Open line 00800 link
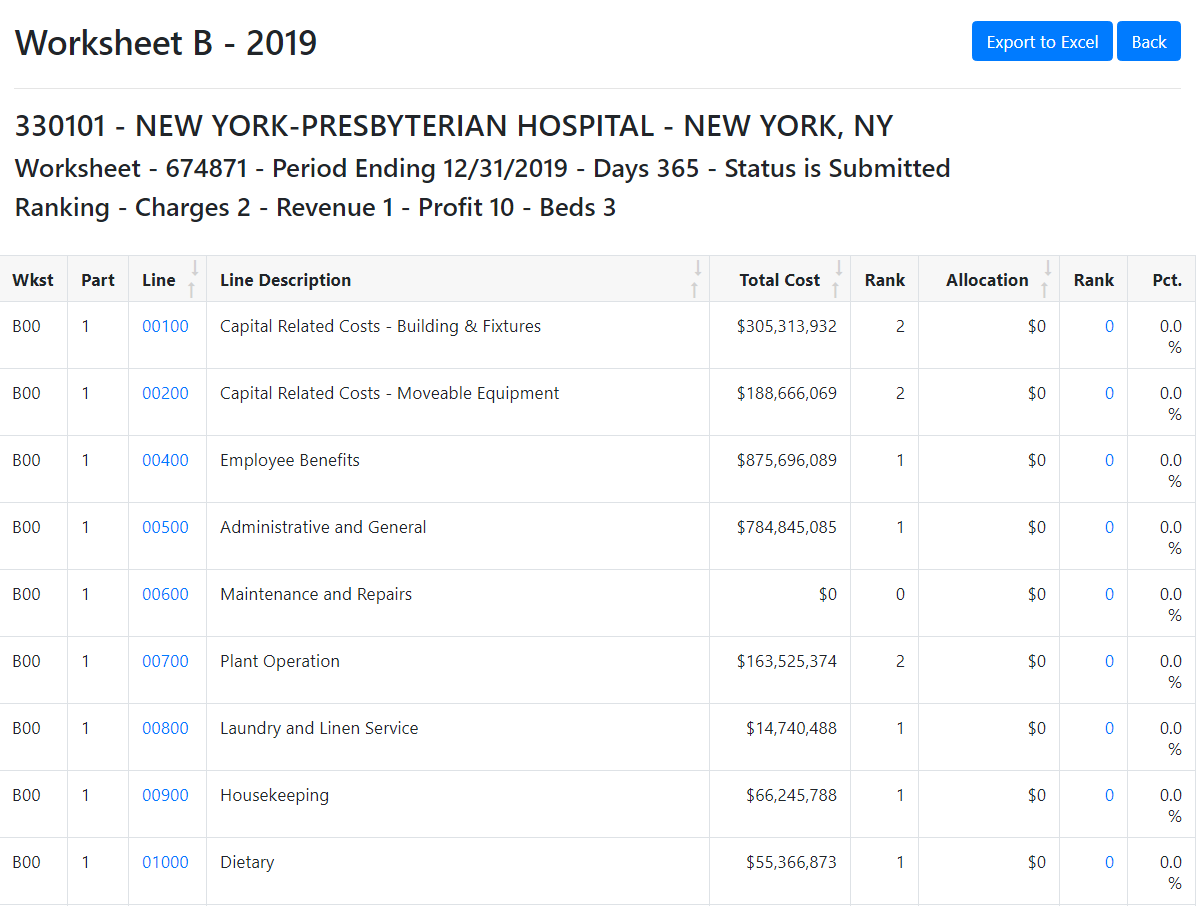The width and height of the screenshot is (1202, 906). [165, 728]
